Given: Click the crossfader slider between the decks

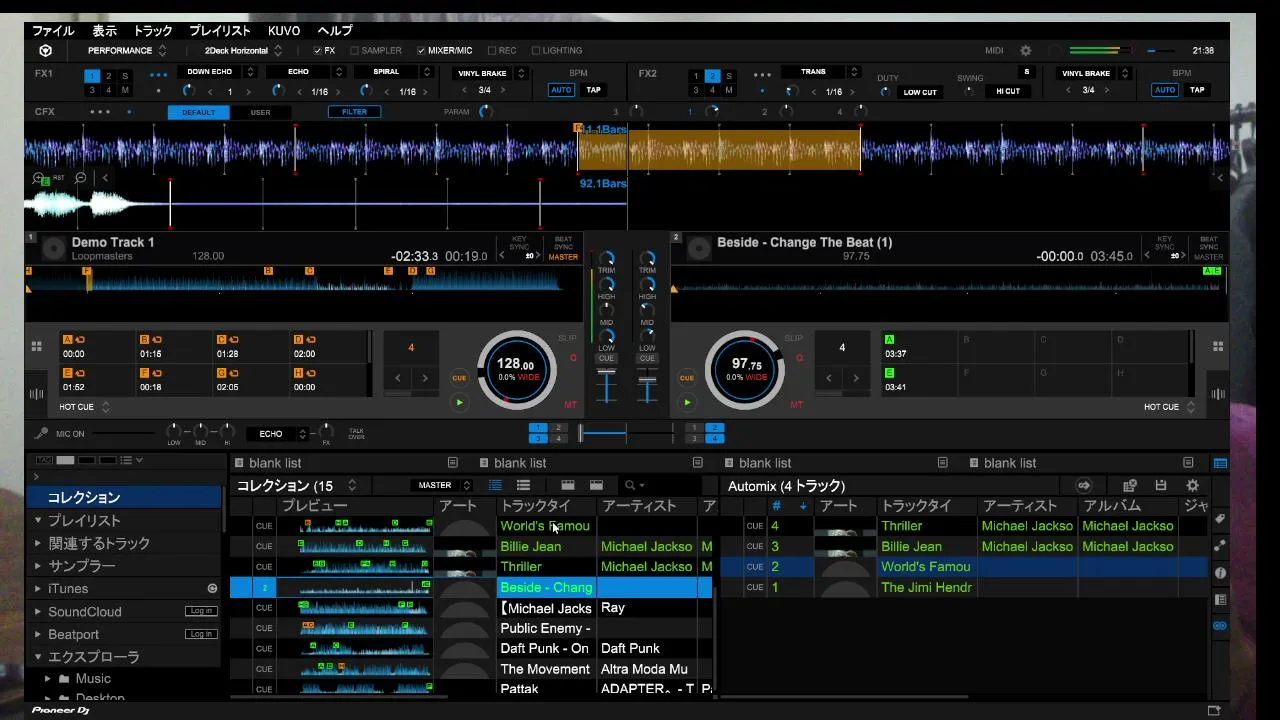Looking at the screenshot, I should coord(626,433).
